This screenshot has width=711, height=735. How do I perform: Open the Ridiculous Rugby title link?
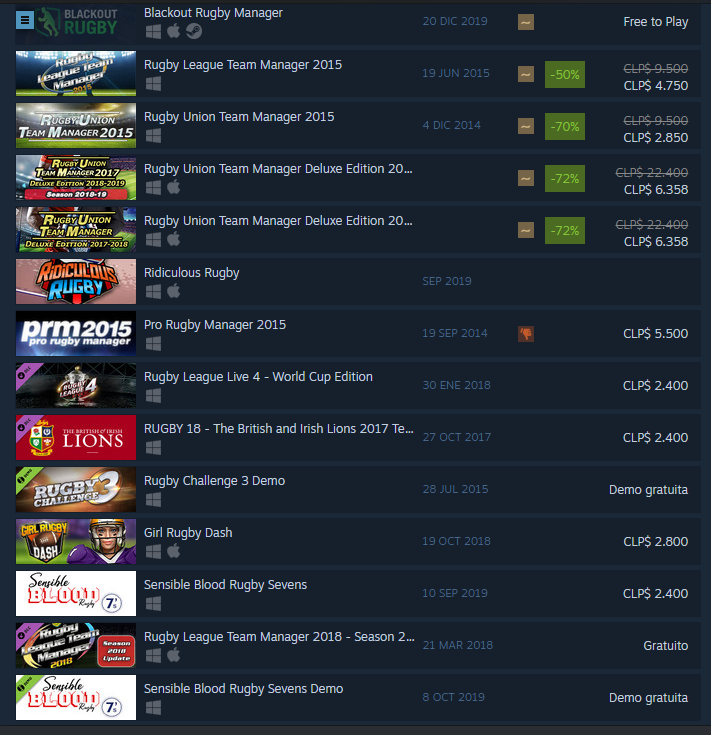[192, 273]
